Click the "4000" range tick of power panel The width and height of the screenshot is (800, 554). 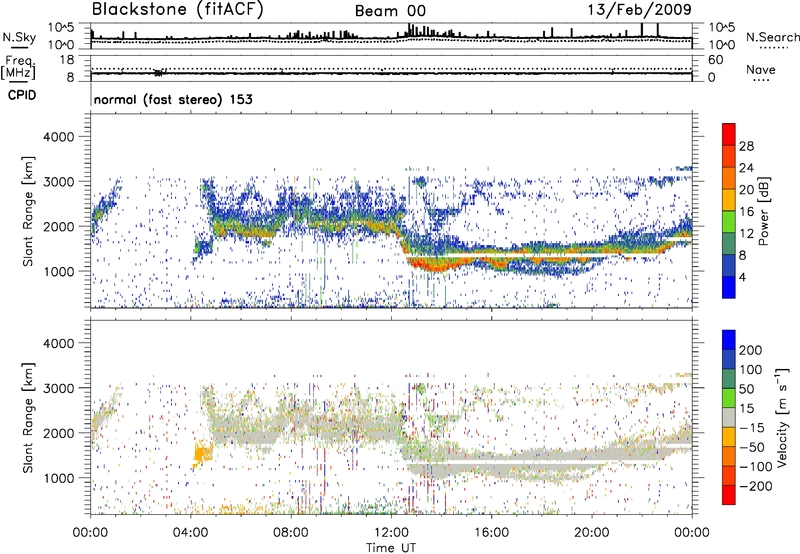(58, 137)
